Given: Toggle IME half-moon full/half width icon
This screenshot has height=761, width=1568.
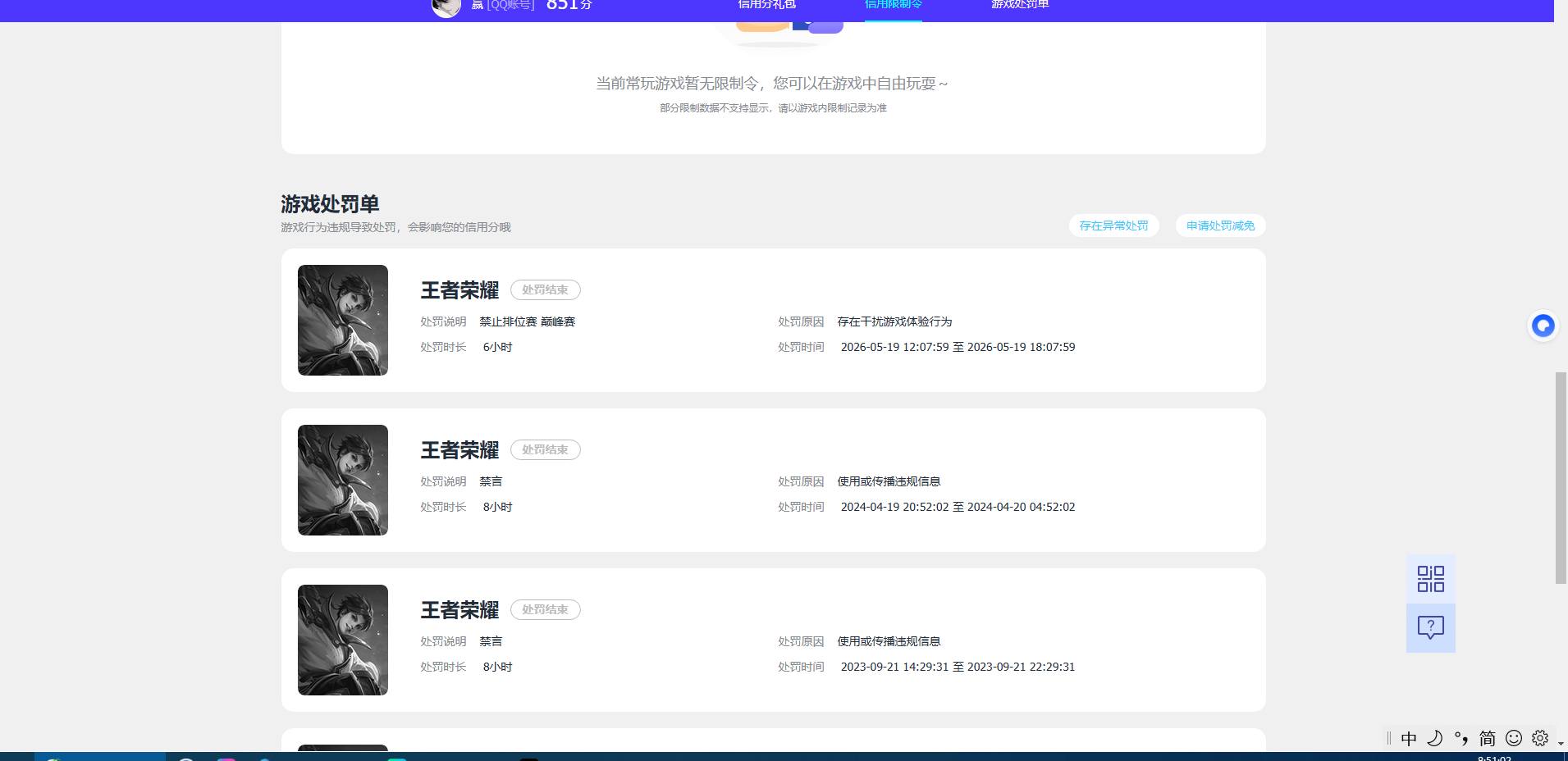Looking at the screenshot, I should (x=1435, y=738).
